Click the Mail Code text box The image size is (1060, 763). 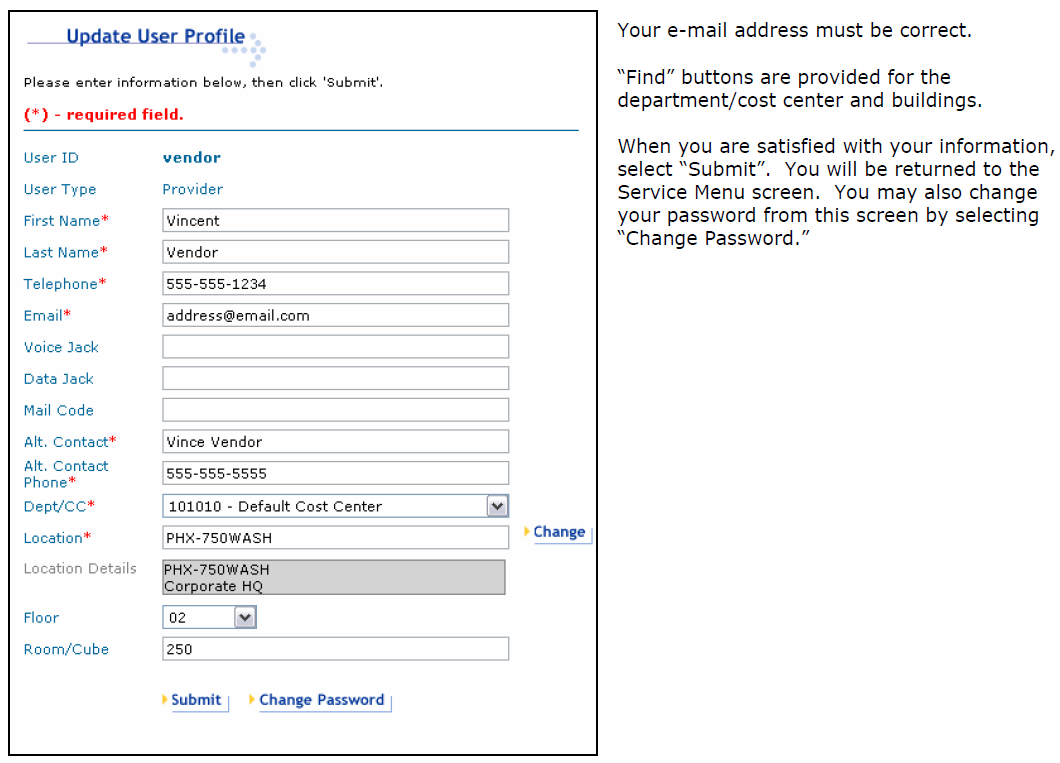point(335,410)
